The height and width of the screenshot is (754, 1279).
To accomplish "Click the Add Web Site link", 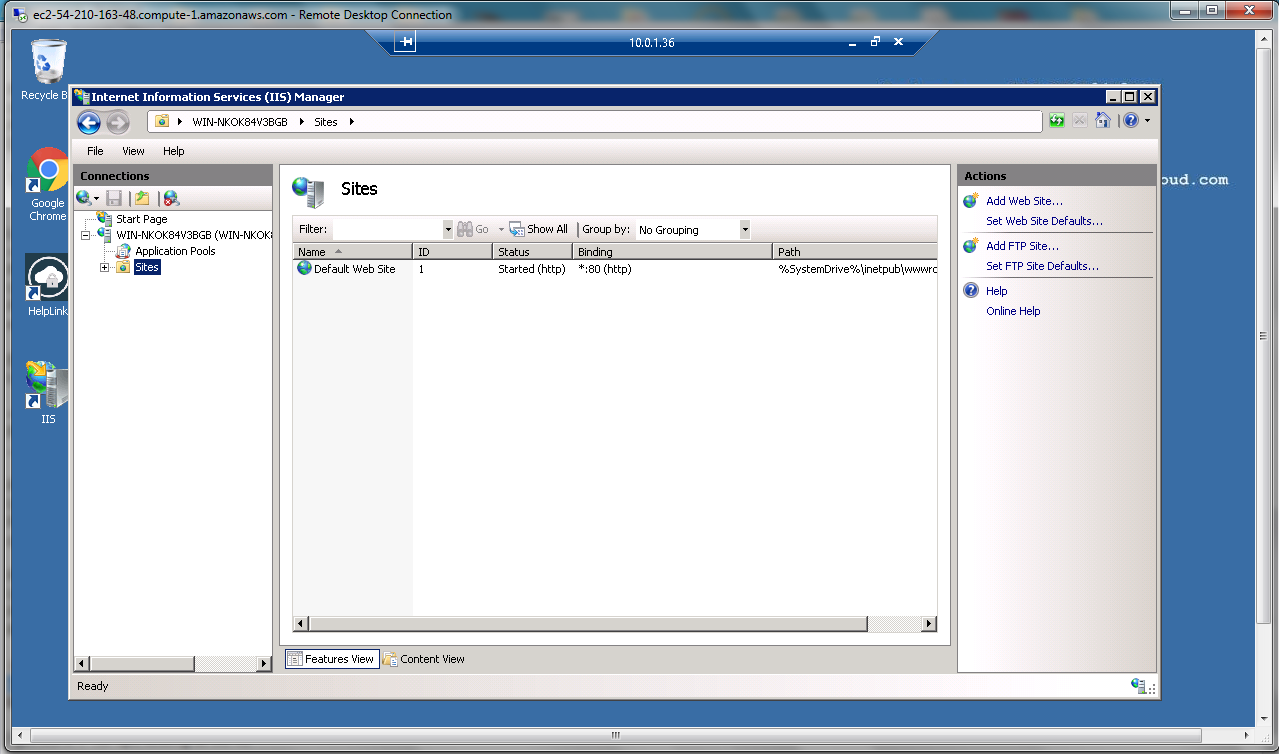I will pyautogui.click(x=1024, y=201).
